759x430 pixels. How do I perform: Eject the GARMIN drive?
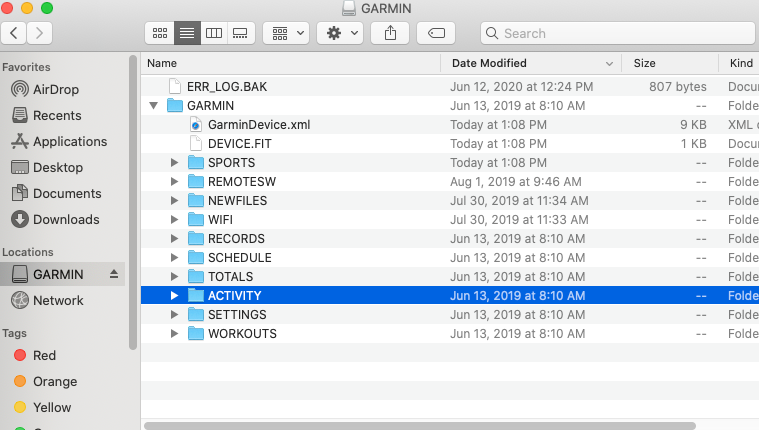(x=114, y=275)
